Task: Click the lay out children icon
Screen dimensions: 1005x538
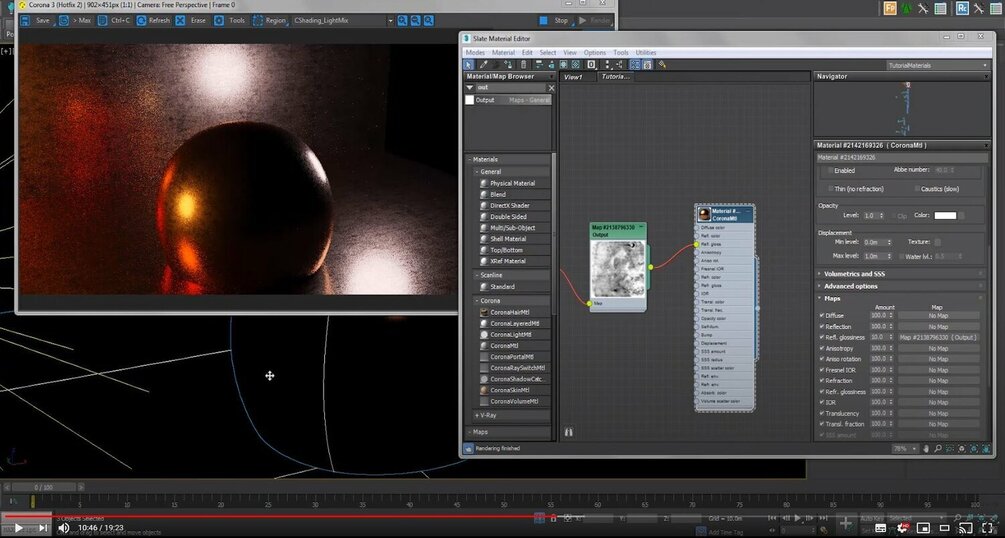Action: tap(619, 65)
